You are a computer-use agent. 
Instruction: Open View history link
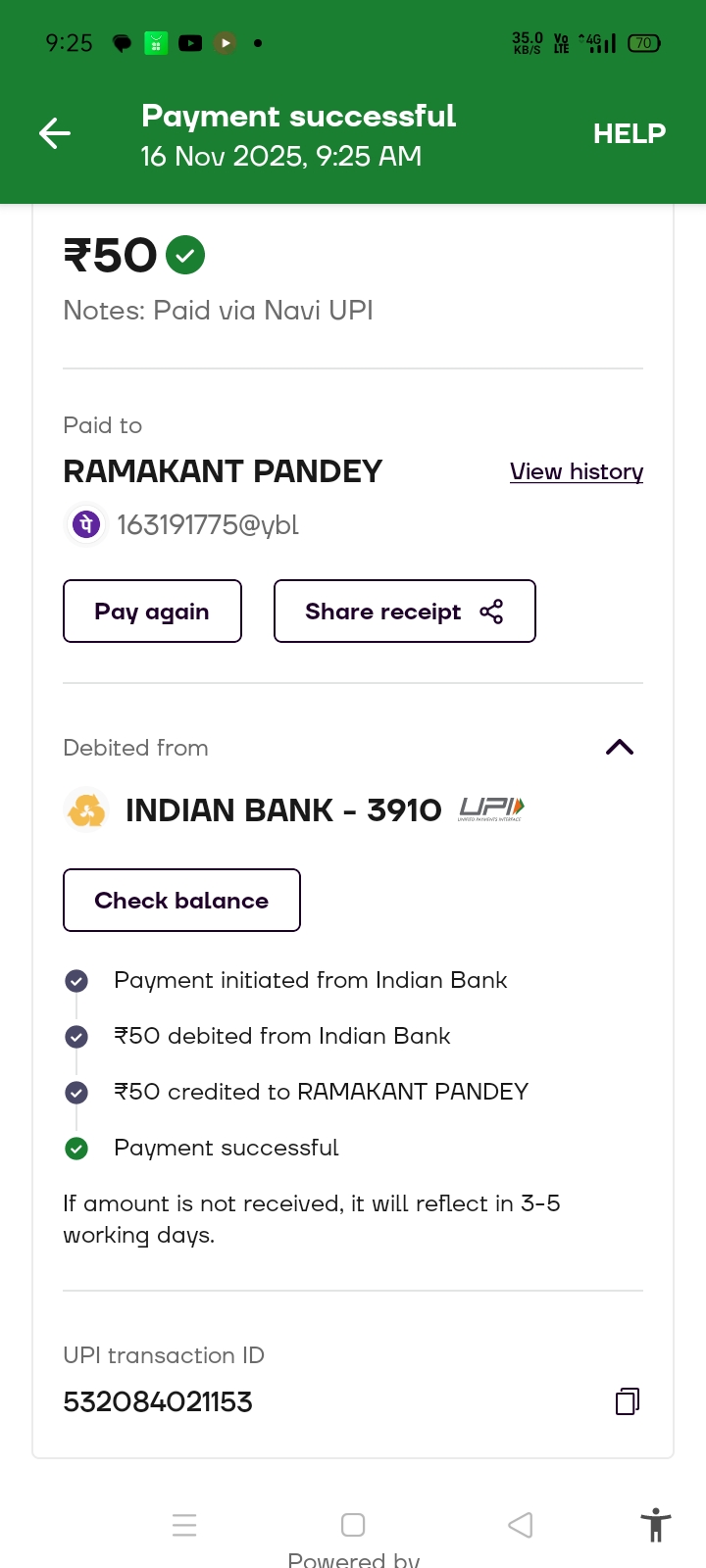click(x=577, y=471)
